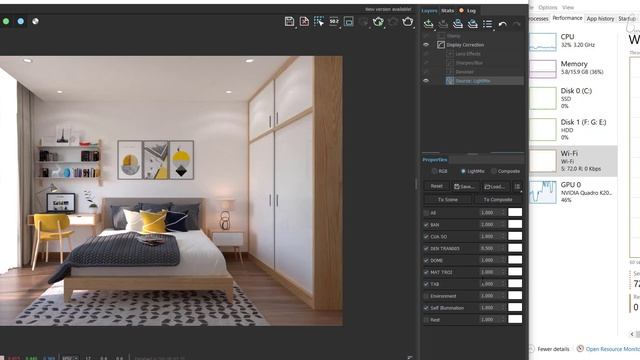Switch to the Log tab
This screenshot has height=360, width=640.
(x=471, y=11)
